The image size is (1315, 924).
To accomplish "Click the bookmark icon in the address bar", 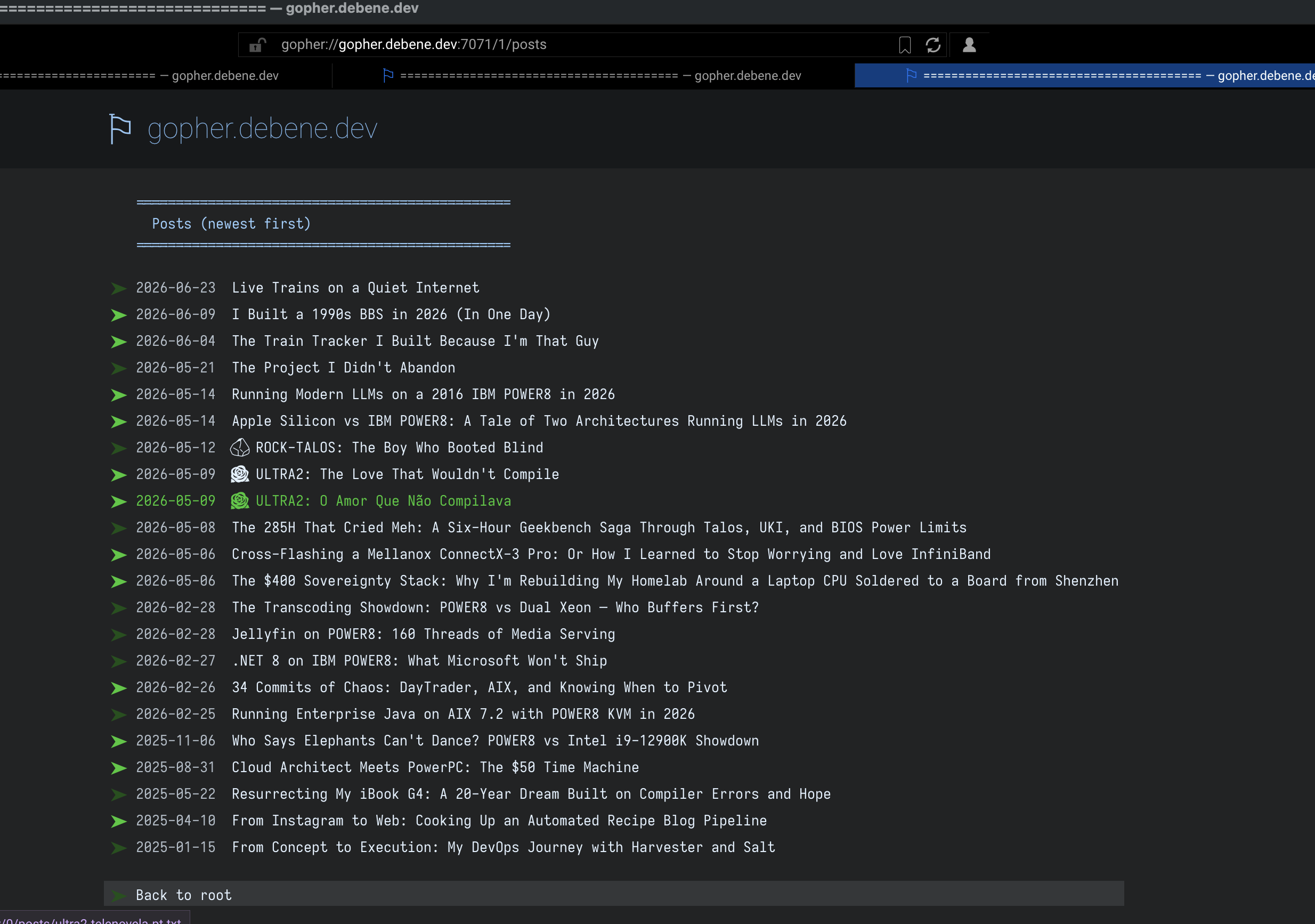I will click(x=904, y=45).
